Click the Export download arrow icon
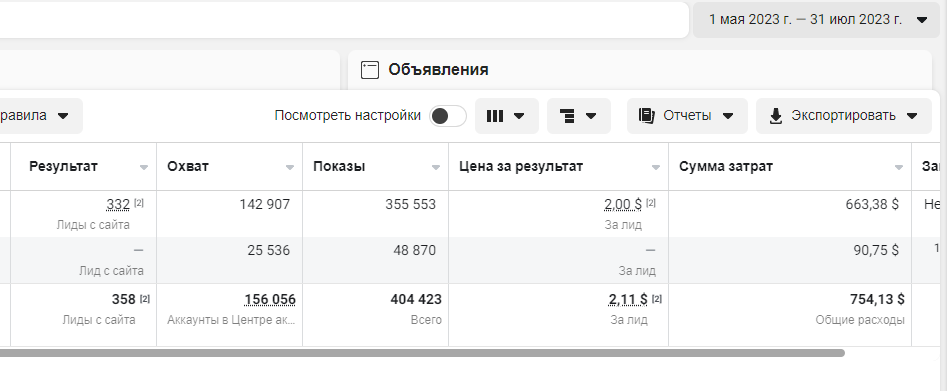The width and height of the screenshot is (947, 391). point(776,116)
